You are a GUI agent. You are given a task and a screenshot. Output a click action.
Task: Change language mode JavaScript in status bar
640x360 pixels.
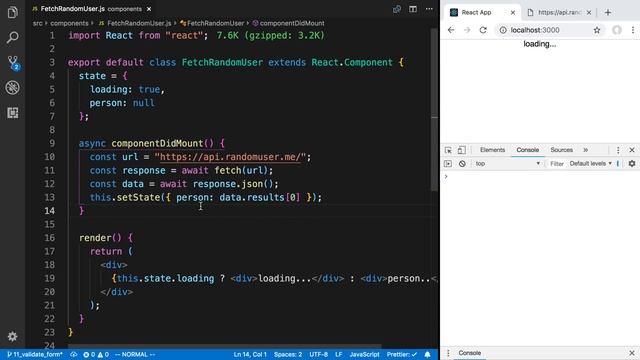(364, 354)
